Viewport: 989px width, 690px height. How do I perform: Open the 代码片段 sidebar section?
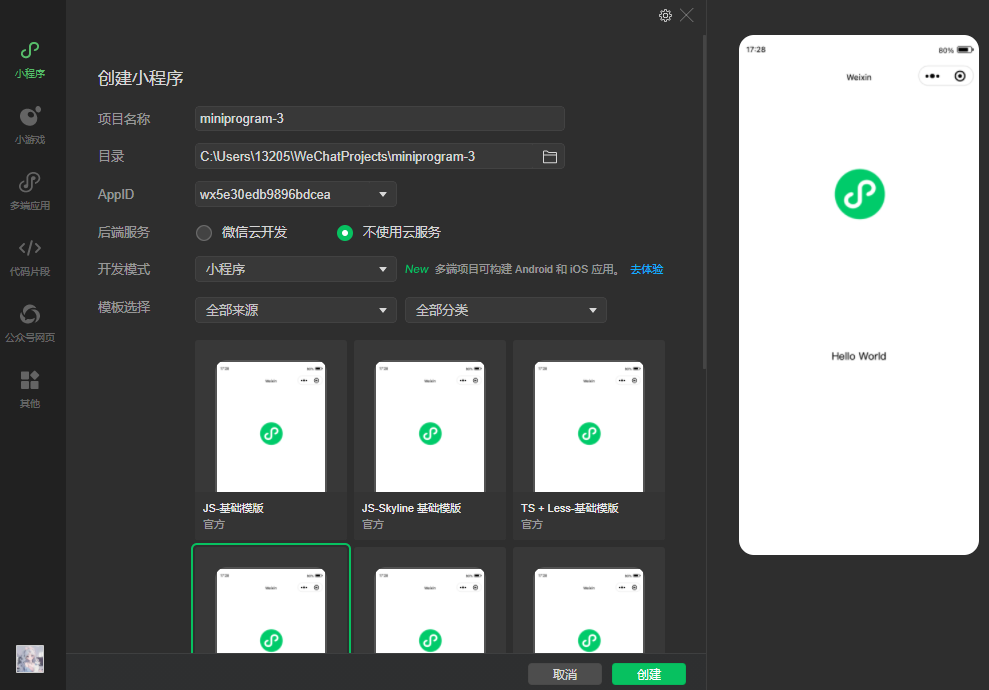tap(30, 258)
